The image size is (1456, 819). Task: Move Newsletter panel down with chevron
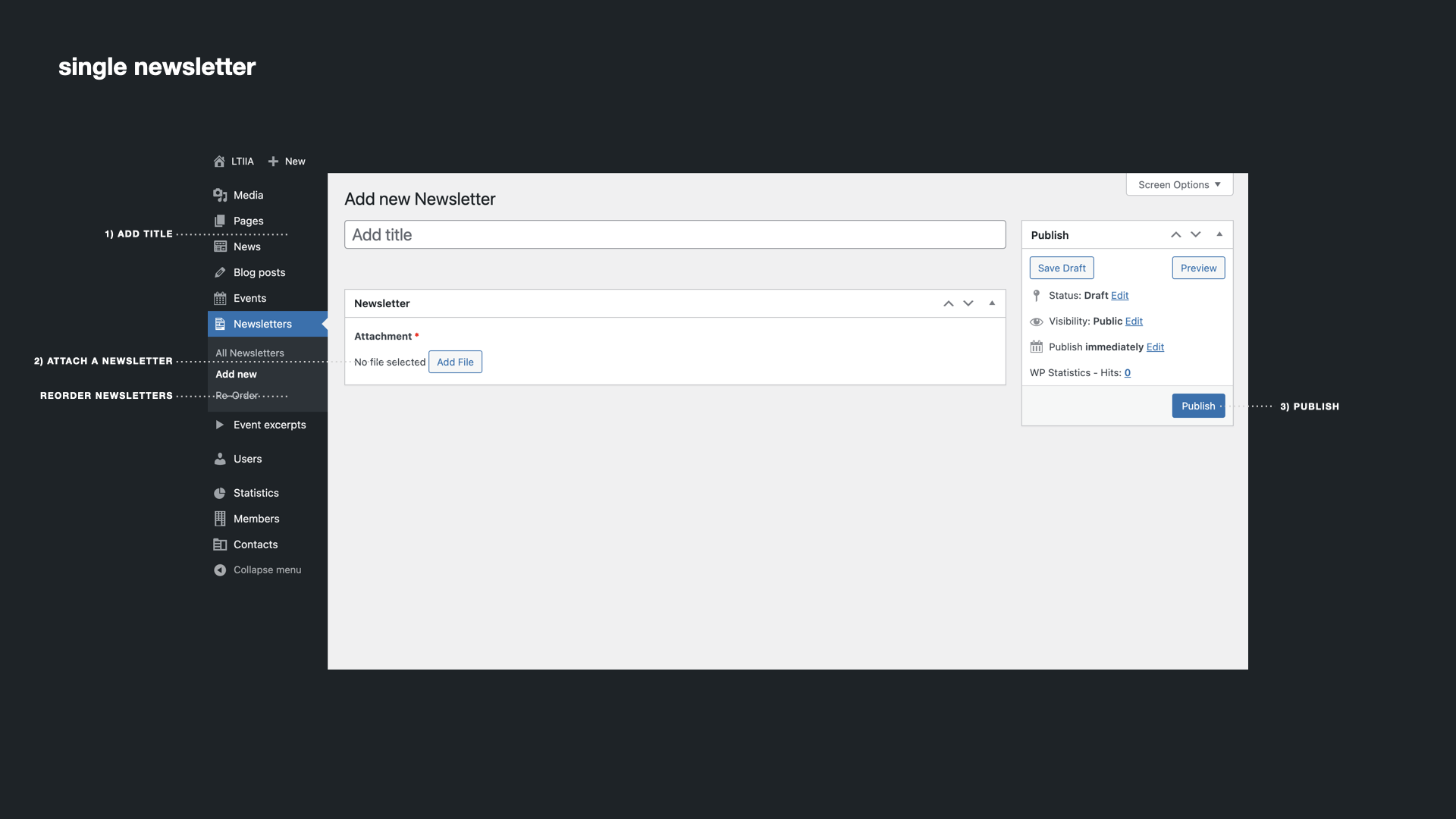coord(968,303)
